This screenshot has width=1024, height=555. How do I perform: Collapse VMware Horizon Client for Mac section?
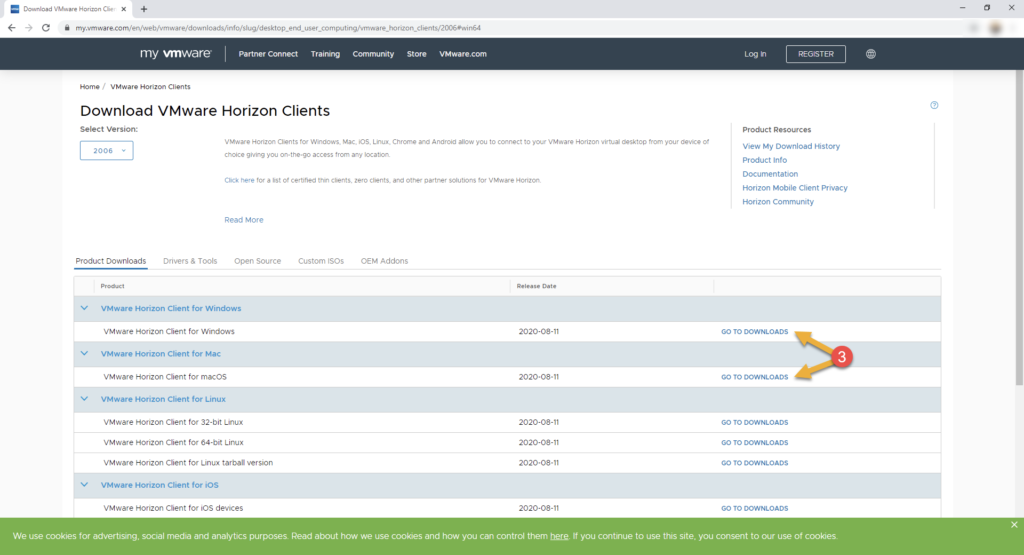point(85,354)
